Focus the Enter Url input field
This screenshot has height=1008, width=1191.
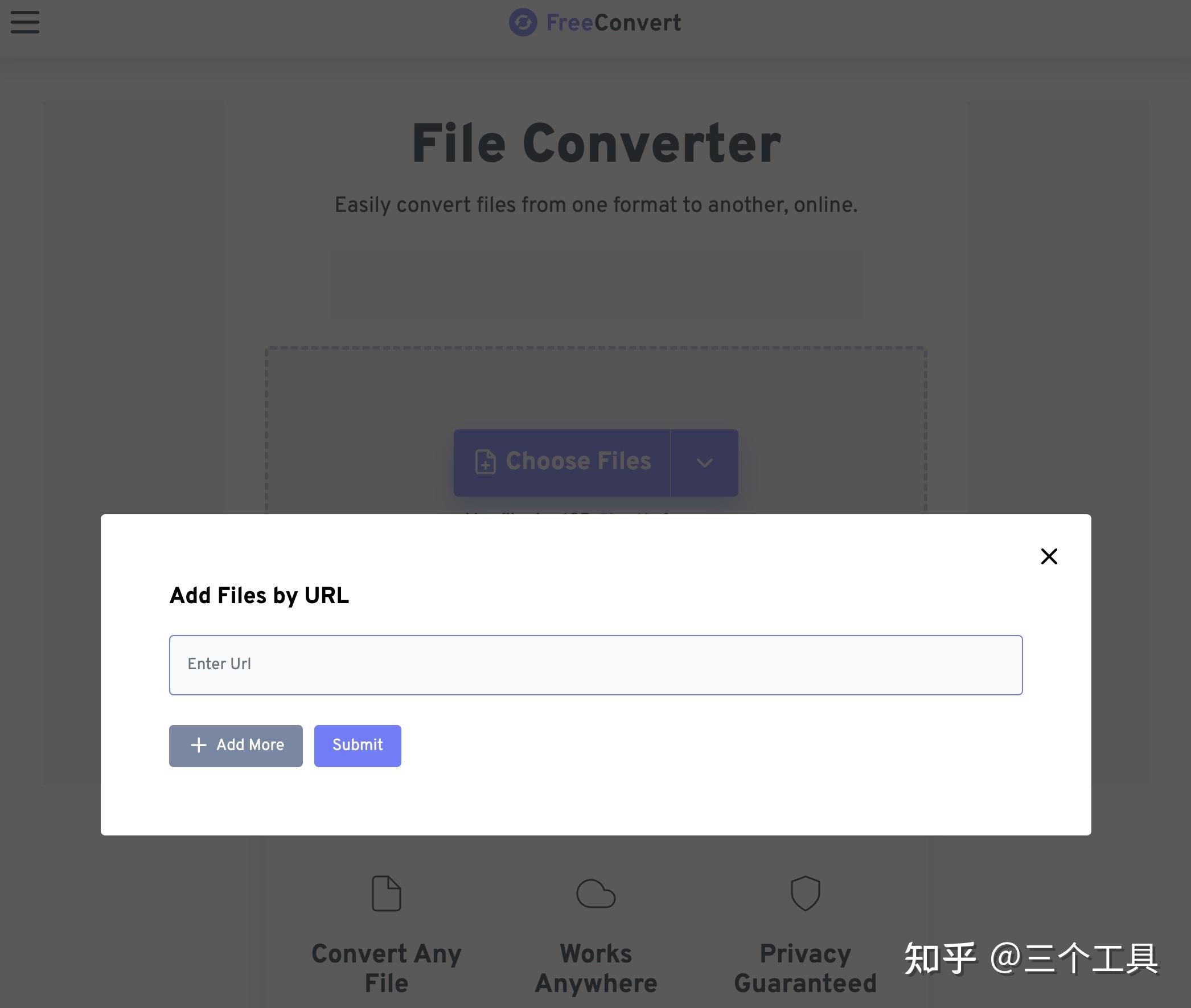pos(595,665)
